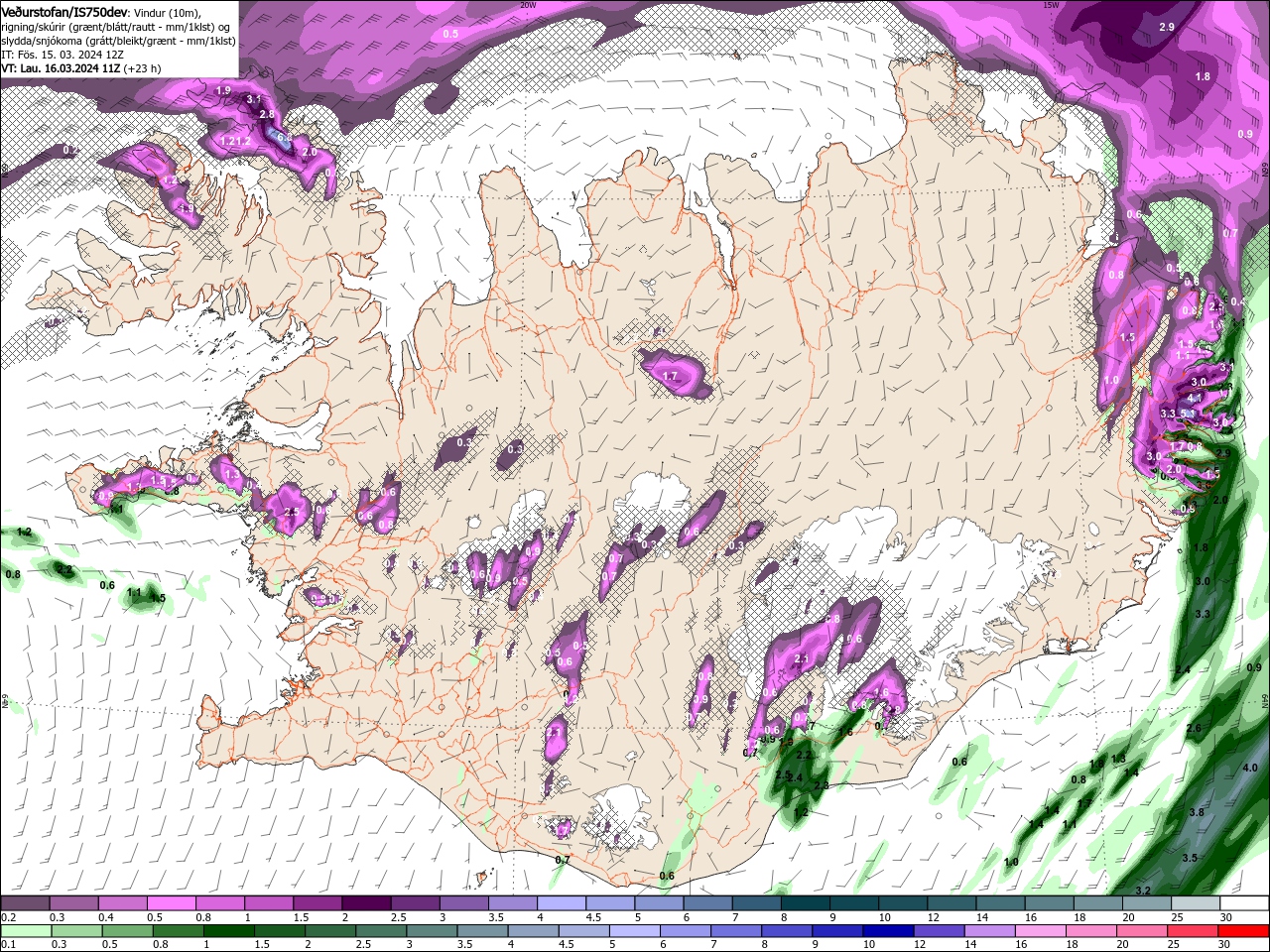Pick the upper scale swatch labeled 0.4
Image resolution: width=1270 pixels, height=952 pixels.
point(122,903)
